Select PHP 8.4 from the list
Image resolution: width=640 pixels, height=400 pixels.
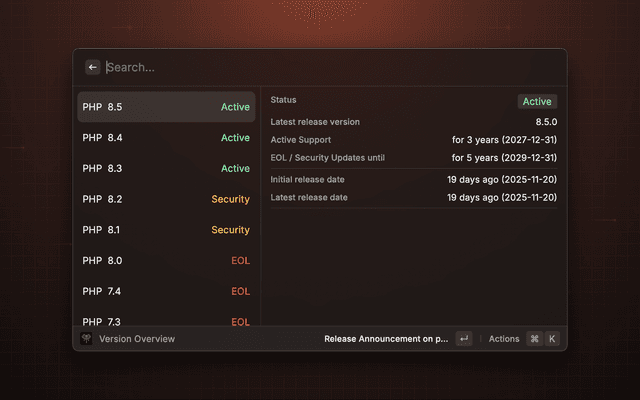click(x=166, y=138)
